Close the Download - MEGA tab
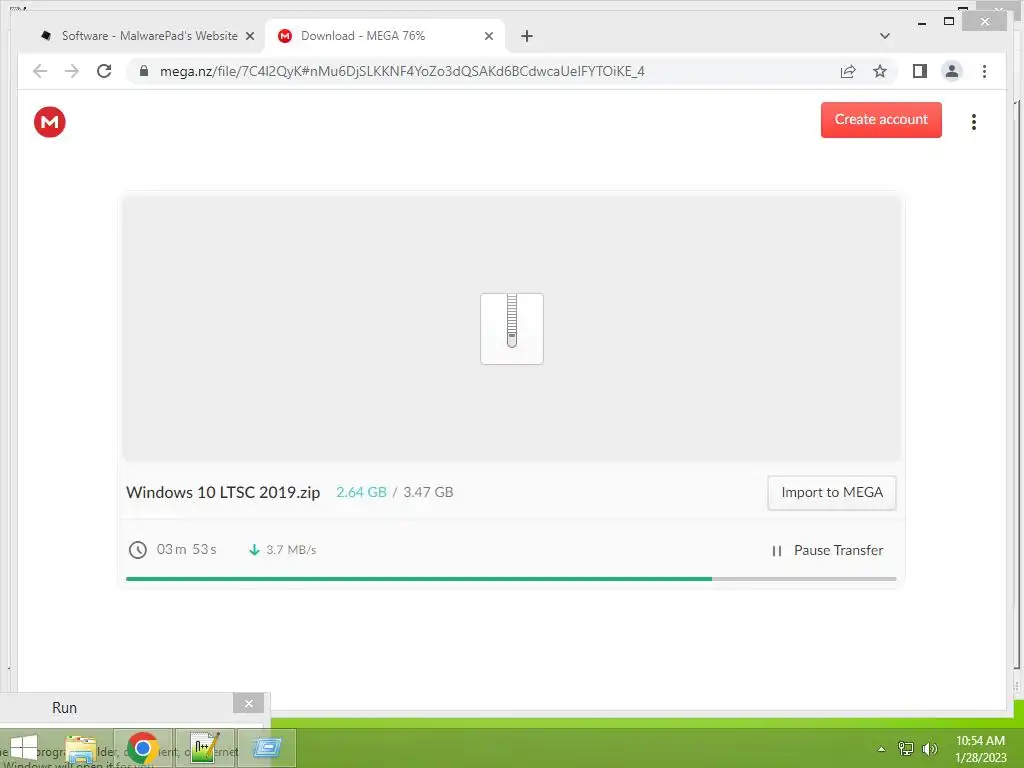Screen dimensions: 1024x768 (x=488, y=36)
